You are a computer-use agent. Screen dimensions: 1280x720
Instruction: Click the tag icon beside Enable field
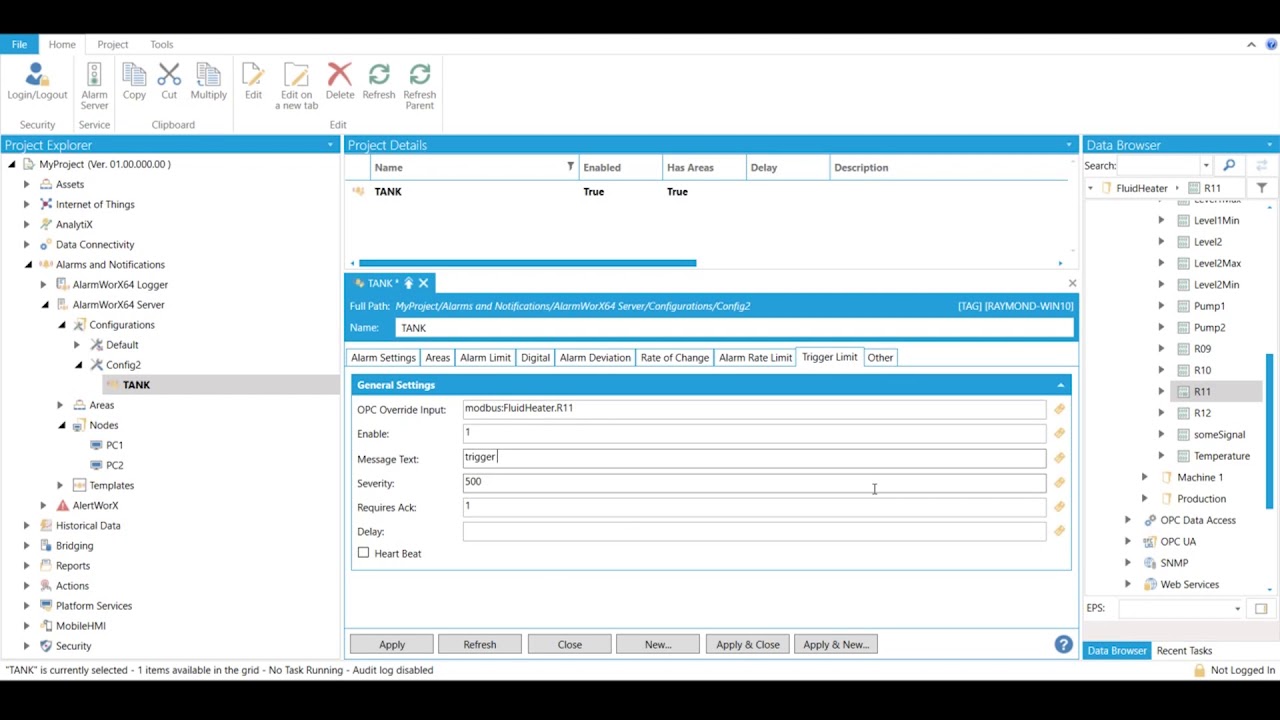tap(1059, 433)
